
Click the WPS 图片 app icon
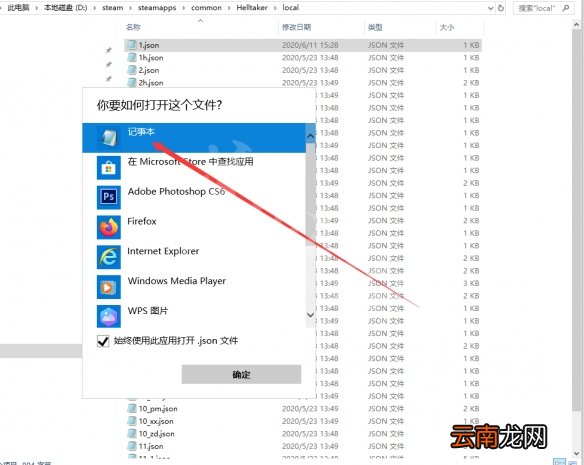[x=109, y=316]
